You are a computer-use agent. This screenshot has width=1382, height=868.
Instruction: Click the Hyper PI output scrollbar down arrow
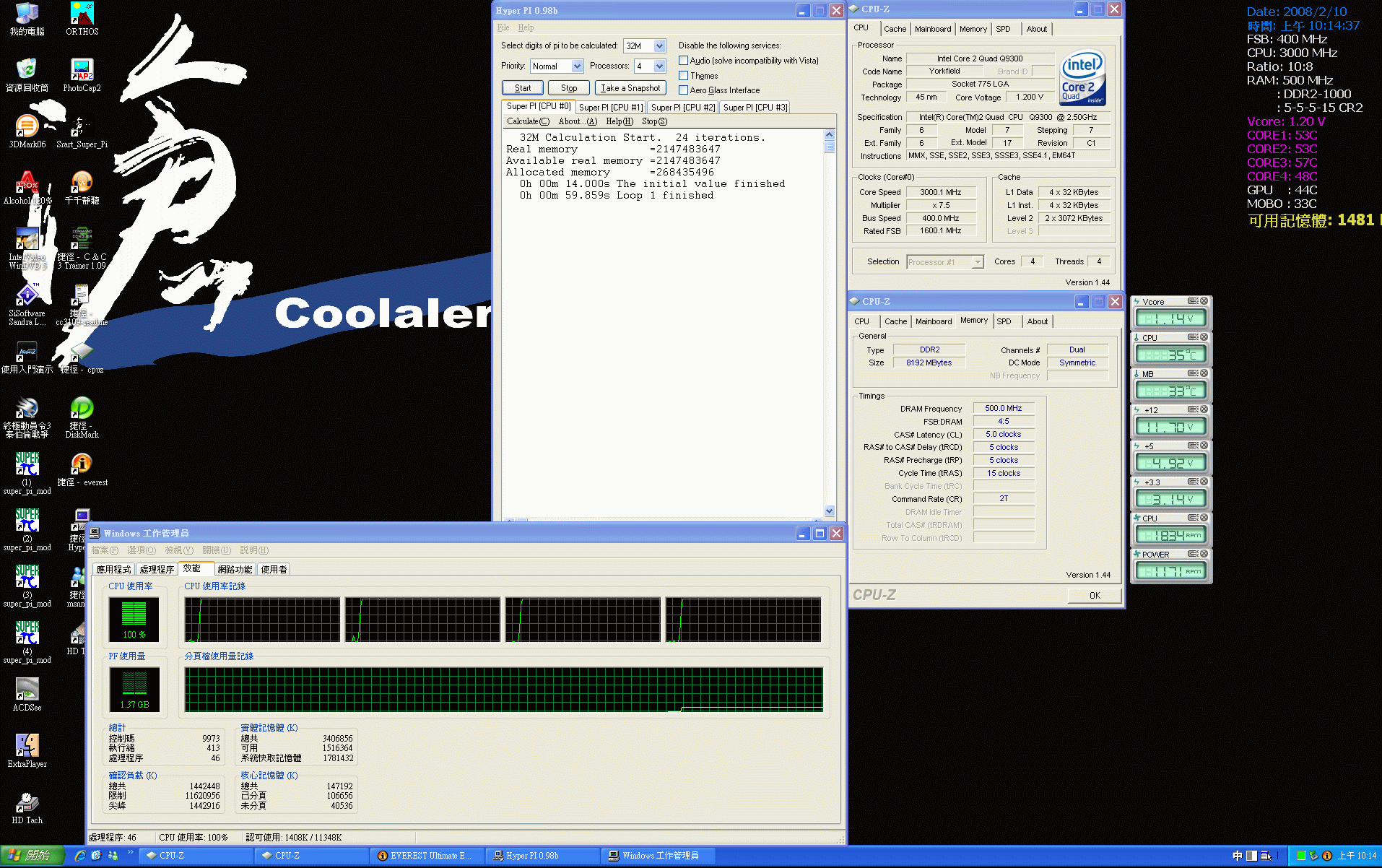click(829, 511)
